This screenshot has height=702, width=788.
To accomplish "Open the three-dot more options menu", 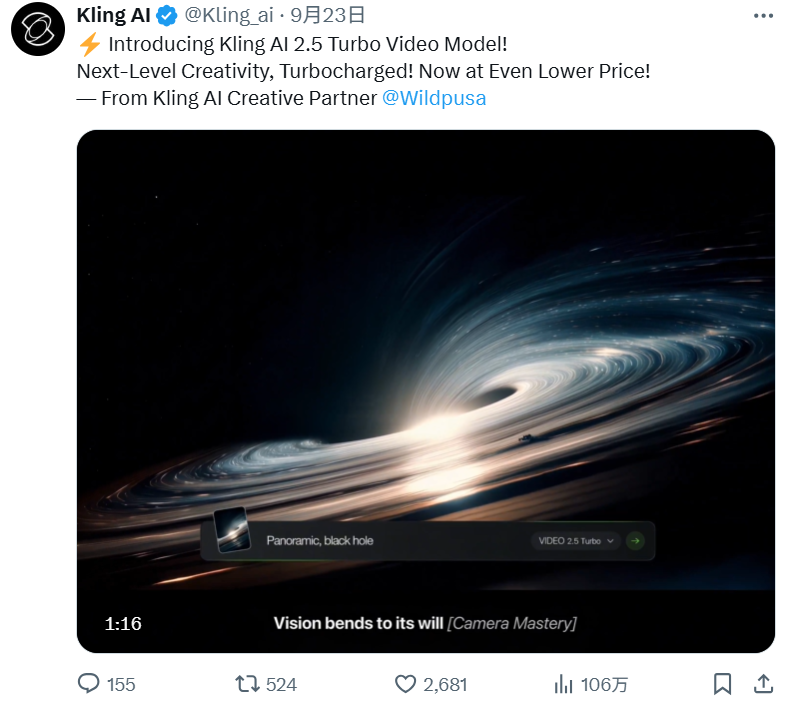I will point(763,16).
